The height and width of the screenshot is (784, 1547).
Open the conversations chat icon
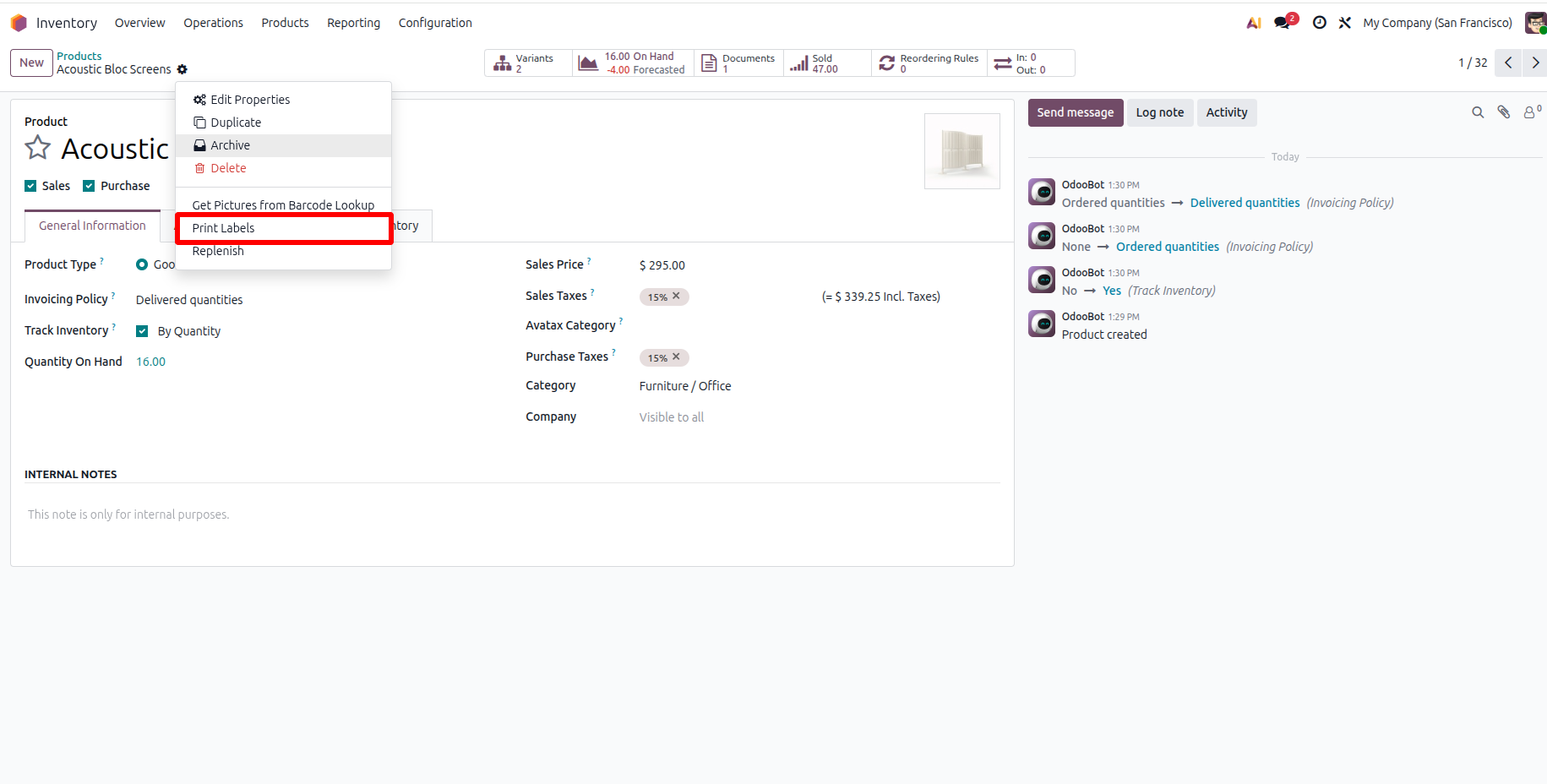[1283, 23]
